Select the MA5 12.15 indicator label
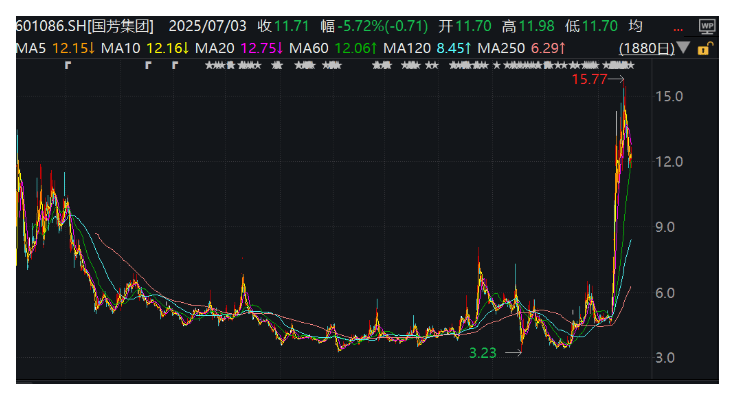 tap(55, 48)
